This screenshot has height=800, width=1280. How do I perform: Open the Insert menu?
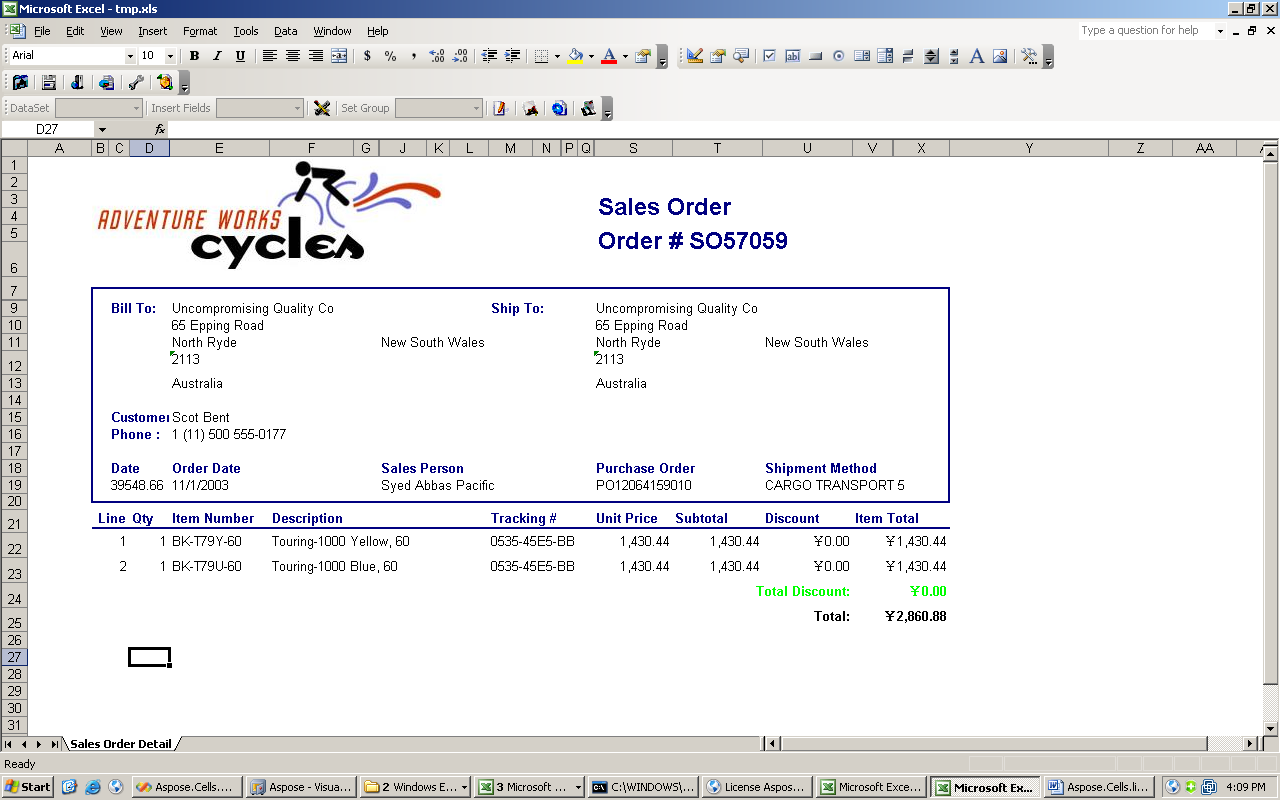(x=153, y=31)
